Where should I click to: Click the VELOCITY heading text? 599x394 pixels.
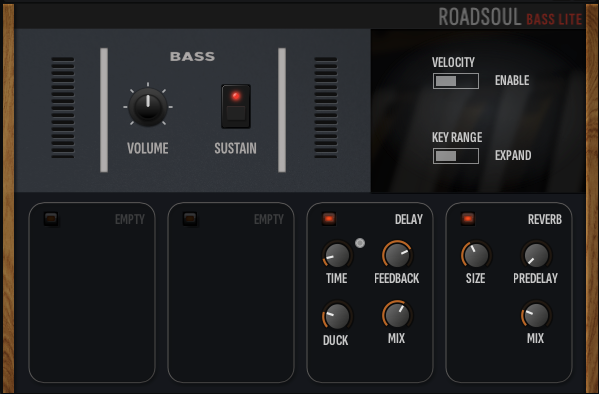tap(453, 62)
